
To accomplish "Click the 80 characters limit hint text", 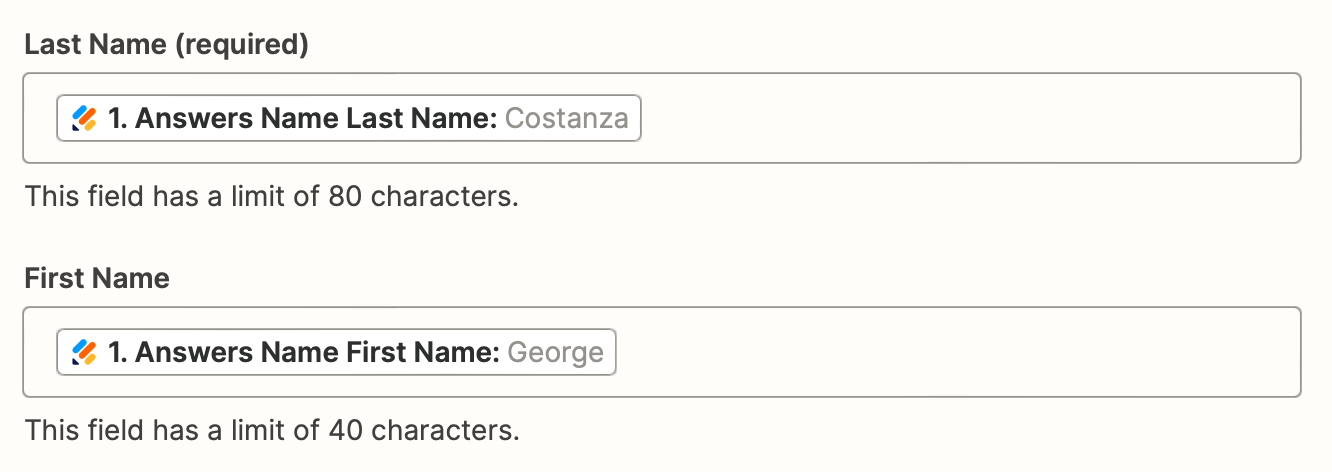I will pyautogui.click(x=271, y=196).
